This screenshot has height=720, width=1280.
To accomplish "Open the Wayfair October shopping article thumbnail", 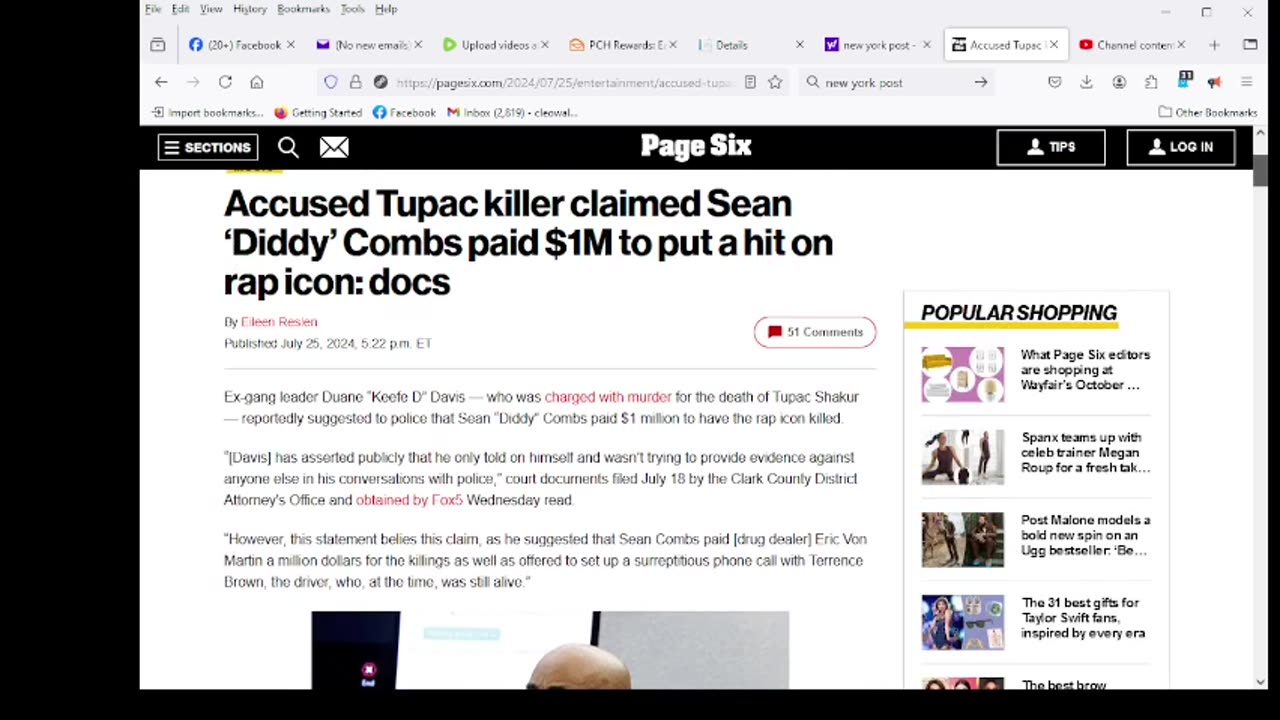I will pyautogui.click(x=962, y=375).
